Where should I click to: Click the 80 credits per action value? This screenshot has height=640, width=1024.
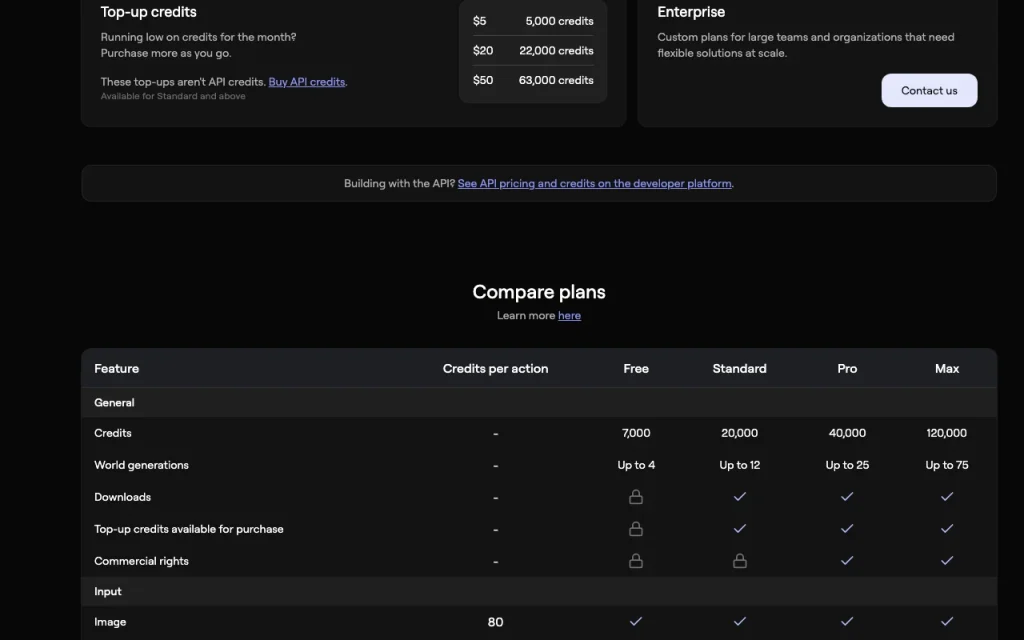(x=495, y=622)
